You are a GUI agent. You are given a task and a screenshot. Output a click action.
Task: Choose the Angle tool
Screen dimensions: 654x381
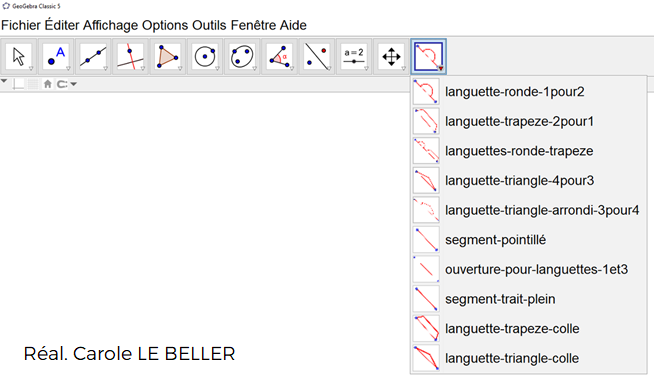click(279, 56)
